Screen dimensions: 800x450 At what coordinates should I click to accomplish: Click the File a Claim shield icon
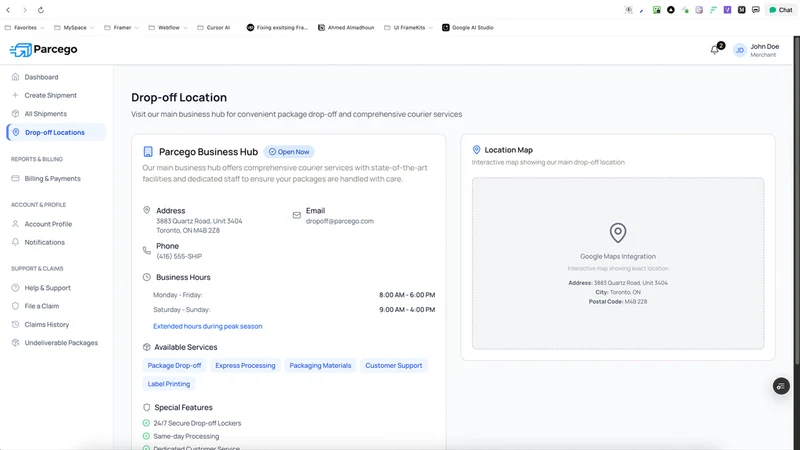pos(15,306)
